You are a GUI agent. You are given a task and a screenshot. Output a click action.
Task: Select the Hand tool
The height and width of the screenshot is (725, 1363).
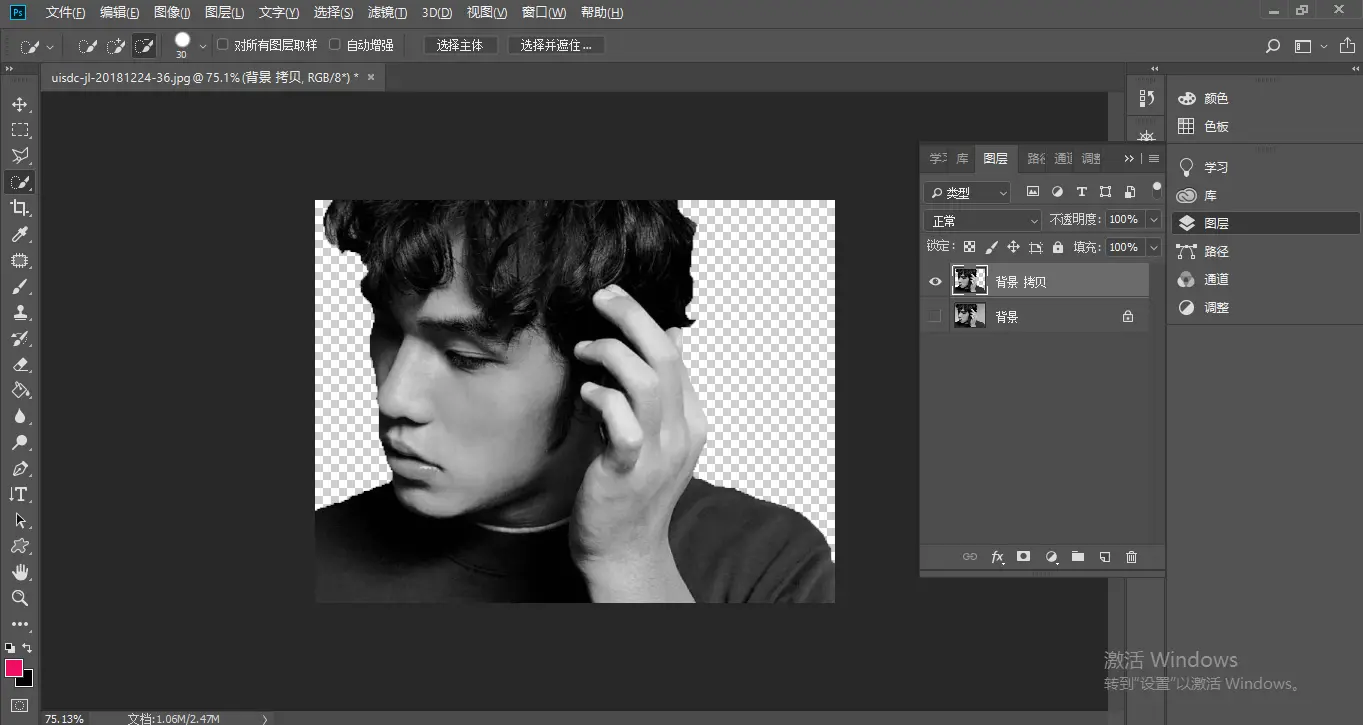coord(20,572)
